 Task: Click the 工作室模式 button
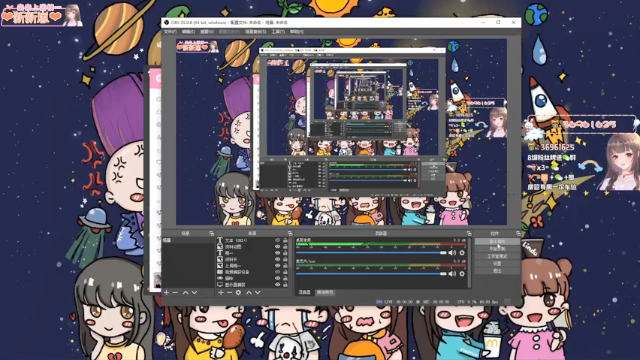pos(497,256)
